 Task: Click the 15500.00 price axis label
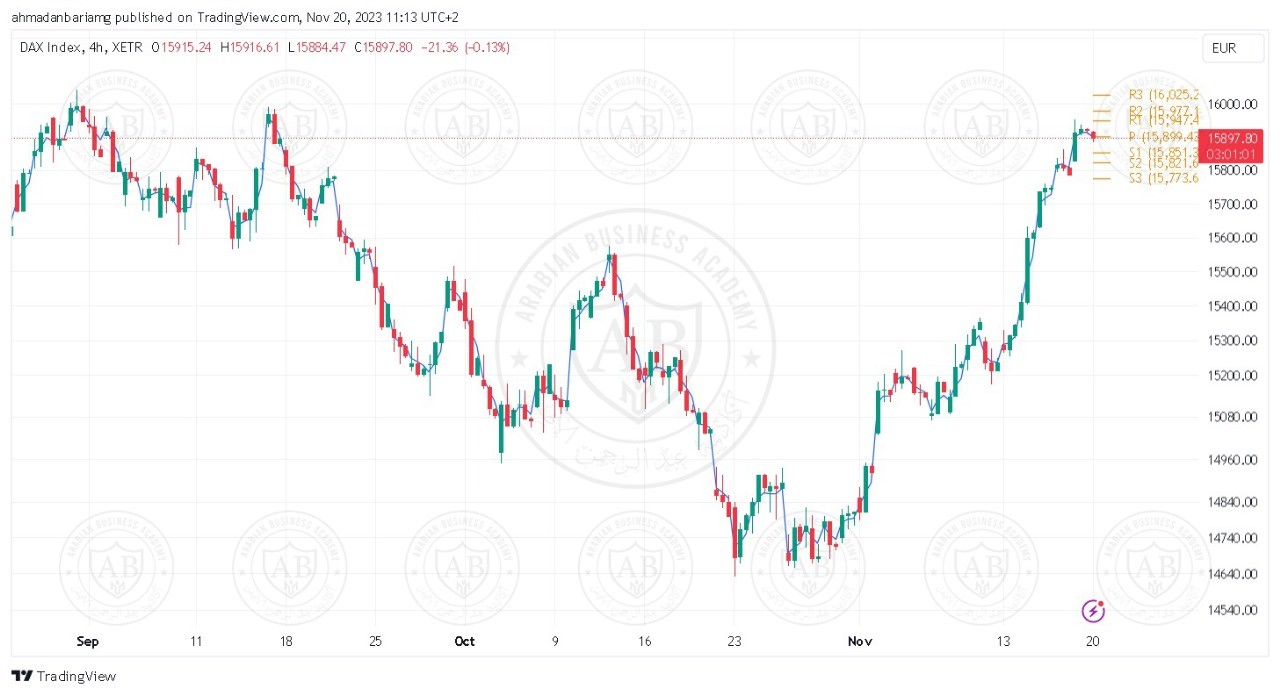[1232, 272]
